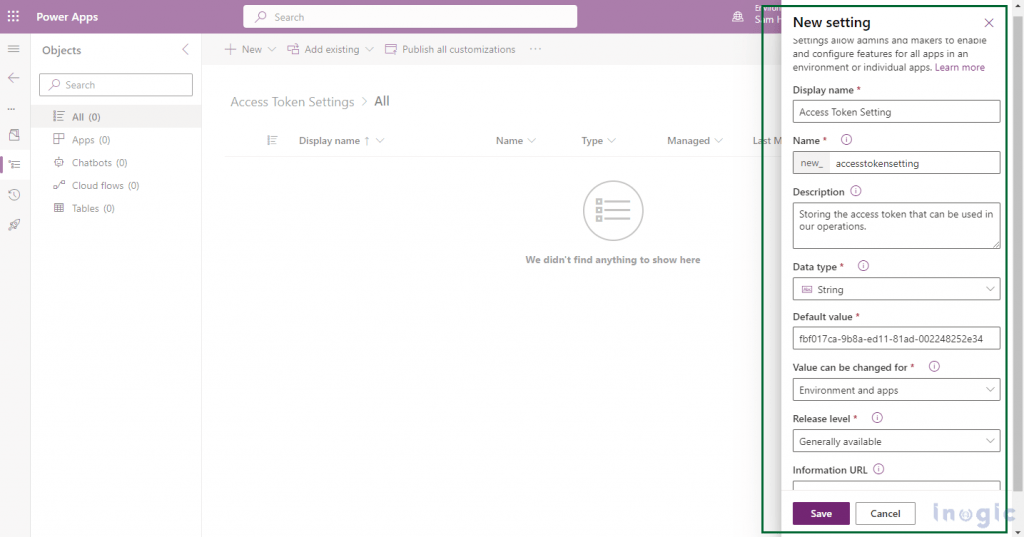Screen dimensions: 1024x537
Task: Open the New command menu
Action: pos(250,50)
